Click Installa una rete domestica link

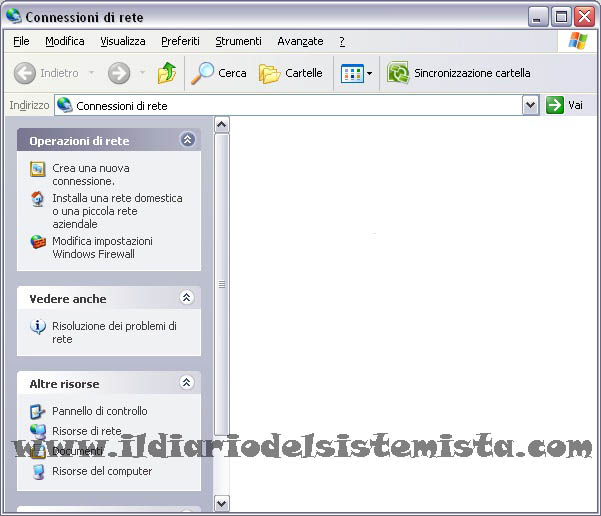[x=117, y=211]
